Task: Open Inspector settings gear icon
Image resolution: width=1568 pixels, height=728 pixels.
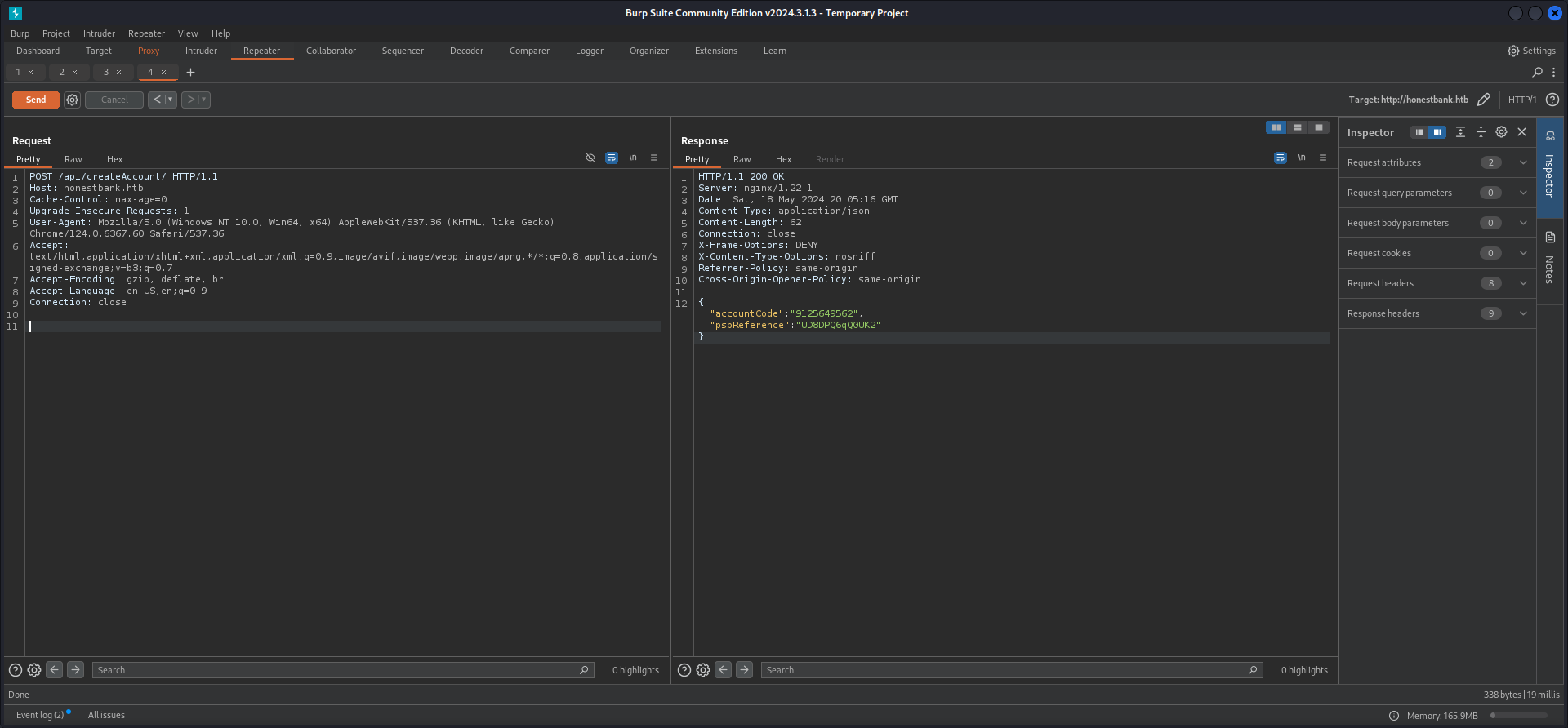Action: pyautogui.click(x=1501, y=132)
